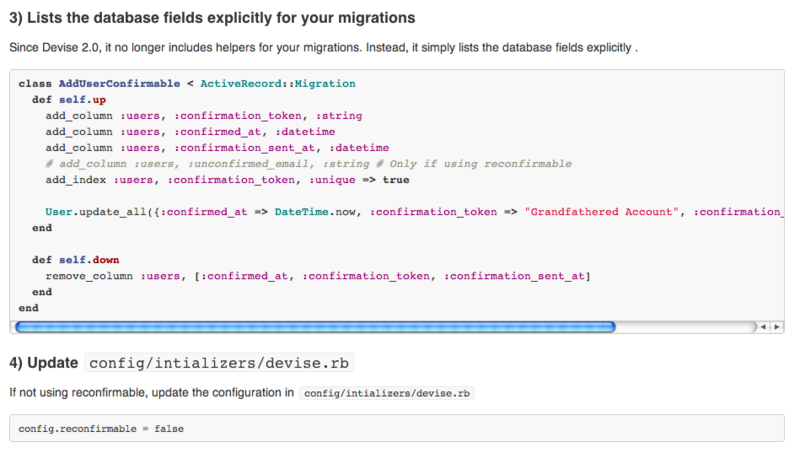
Task: Click the User.update_all code line
Action: [x=414, y=212]
